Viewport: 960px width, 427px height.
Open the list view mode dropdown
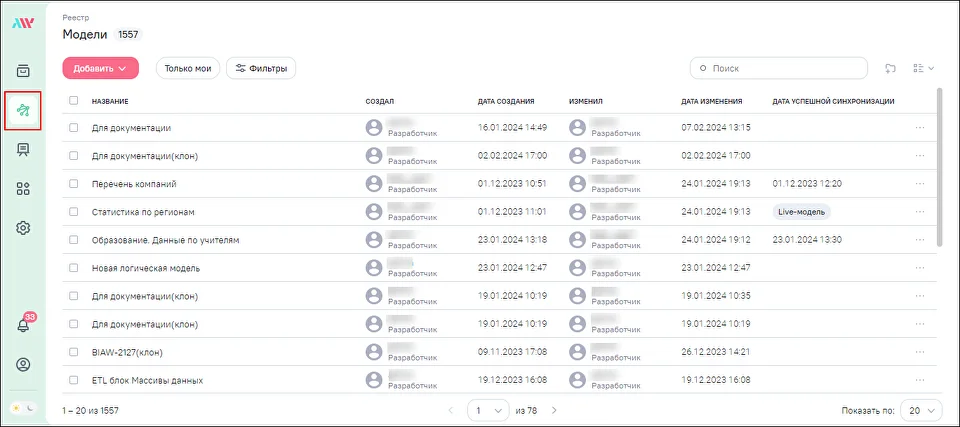click(x=924, y=68)
